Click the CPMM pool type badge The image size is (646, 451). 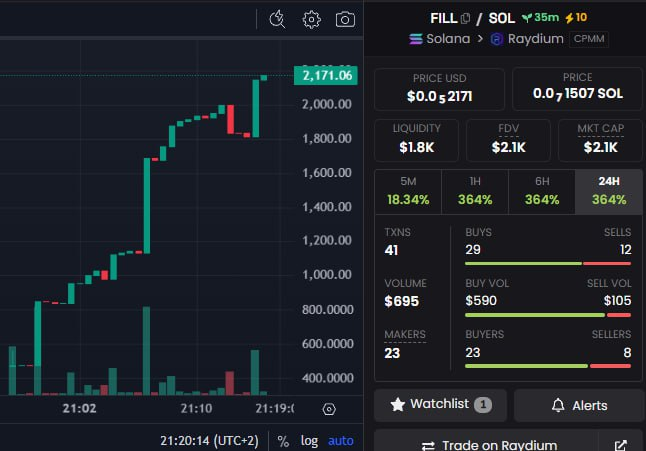(x=589, y=39)
